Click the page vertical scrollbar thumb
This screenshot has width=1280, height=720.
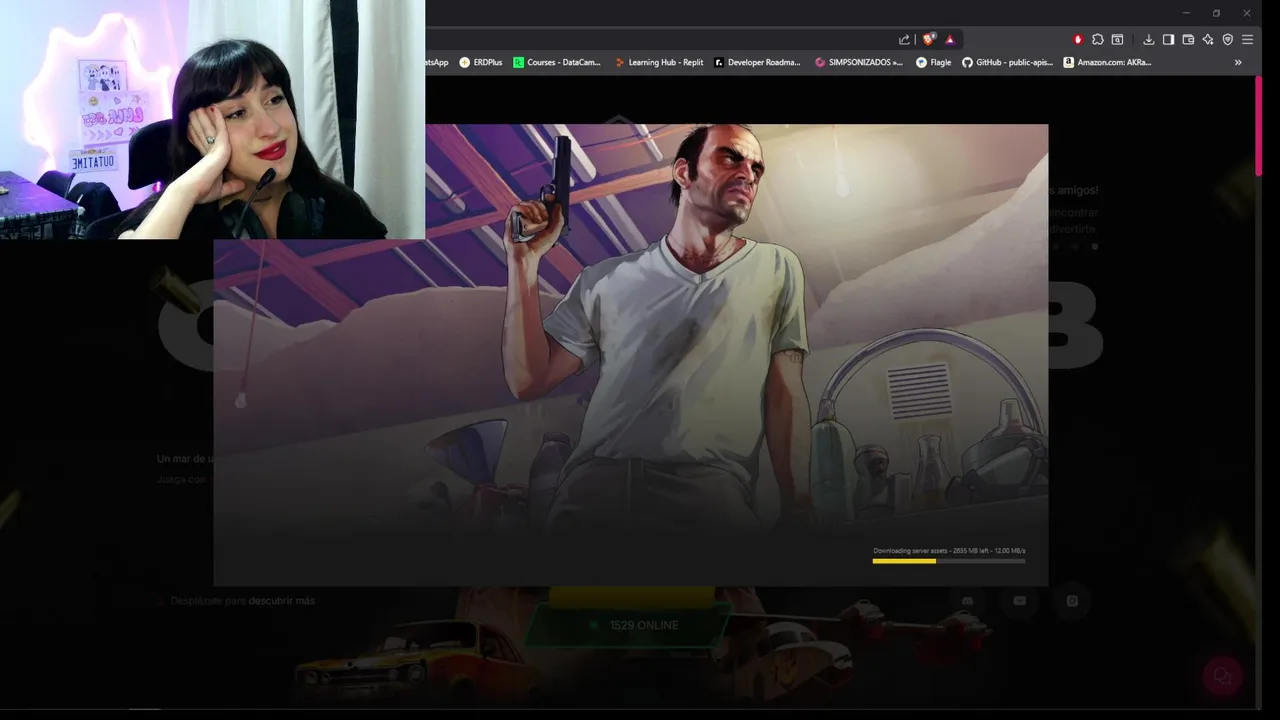pyautogui.click(x=1259, y=125)
